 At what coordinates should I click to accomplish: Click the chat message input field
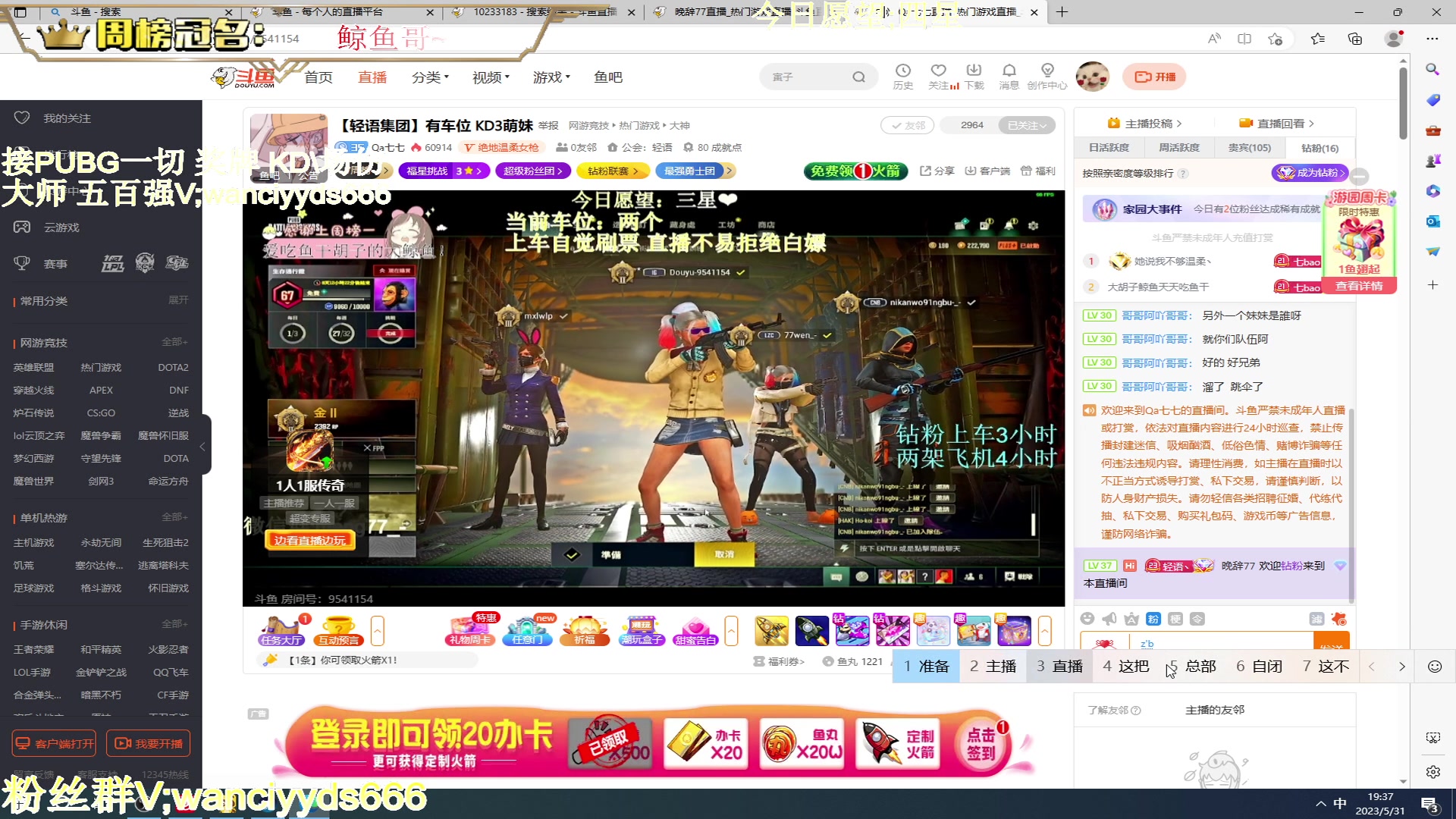pyautogui.click(x=1221, y=642)
